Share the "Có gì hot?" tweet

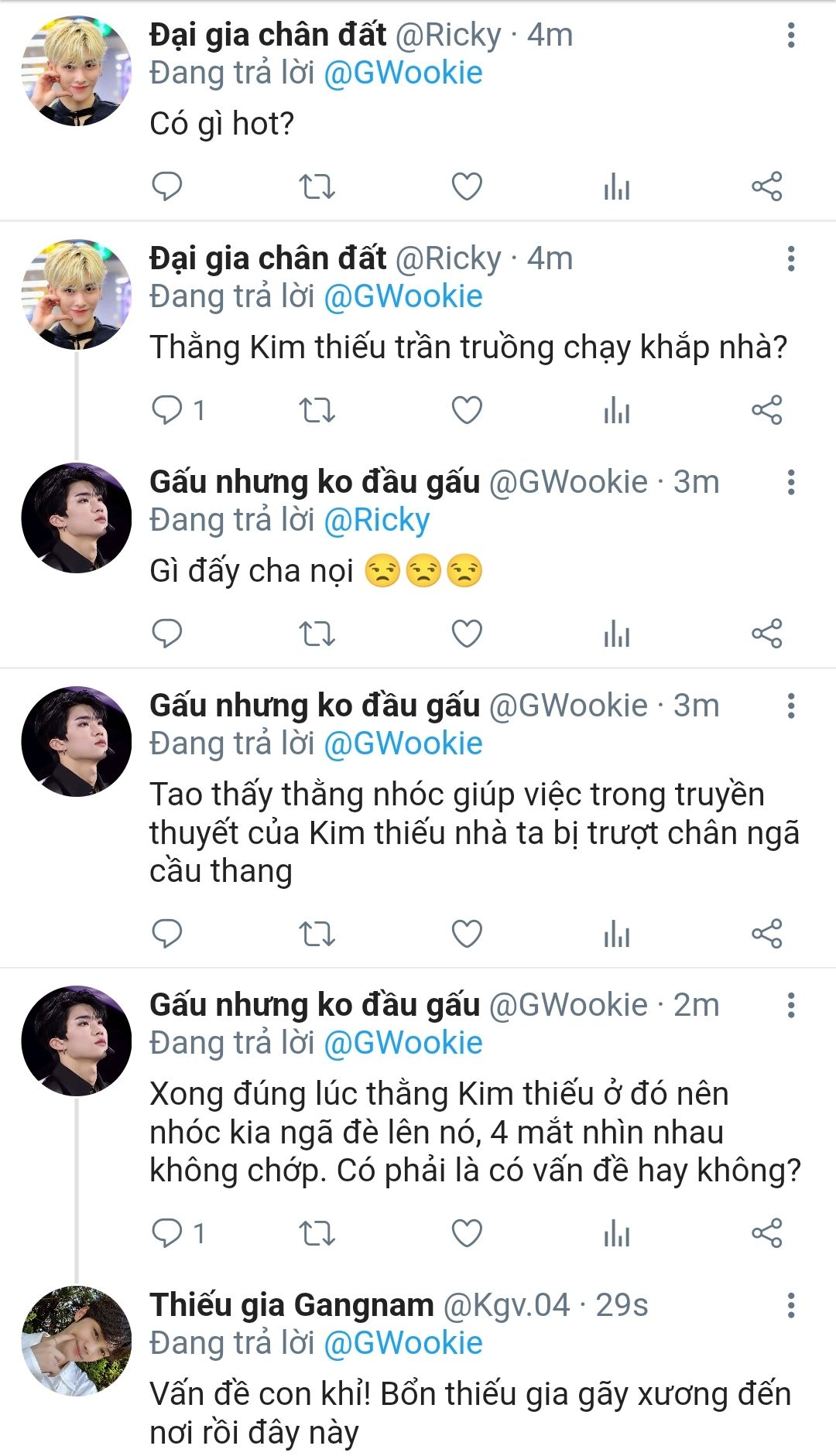767,186
